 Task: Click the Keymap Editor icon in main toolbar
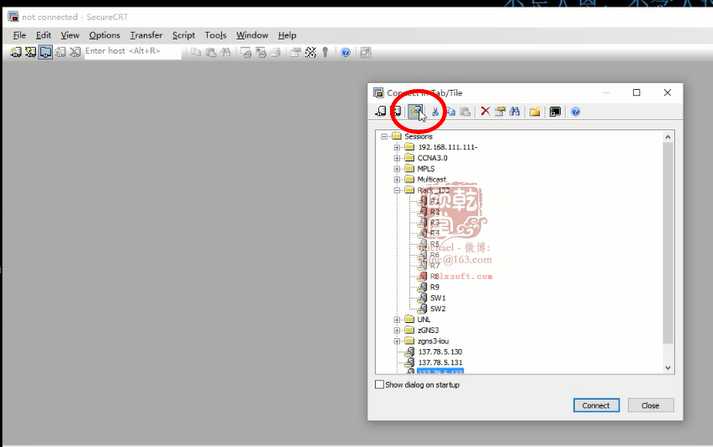coord(311,52)
